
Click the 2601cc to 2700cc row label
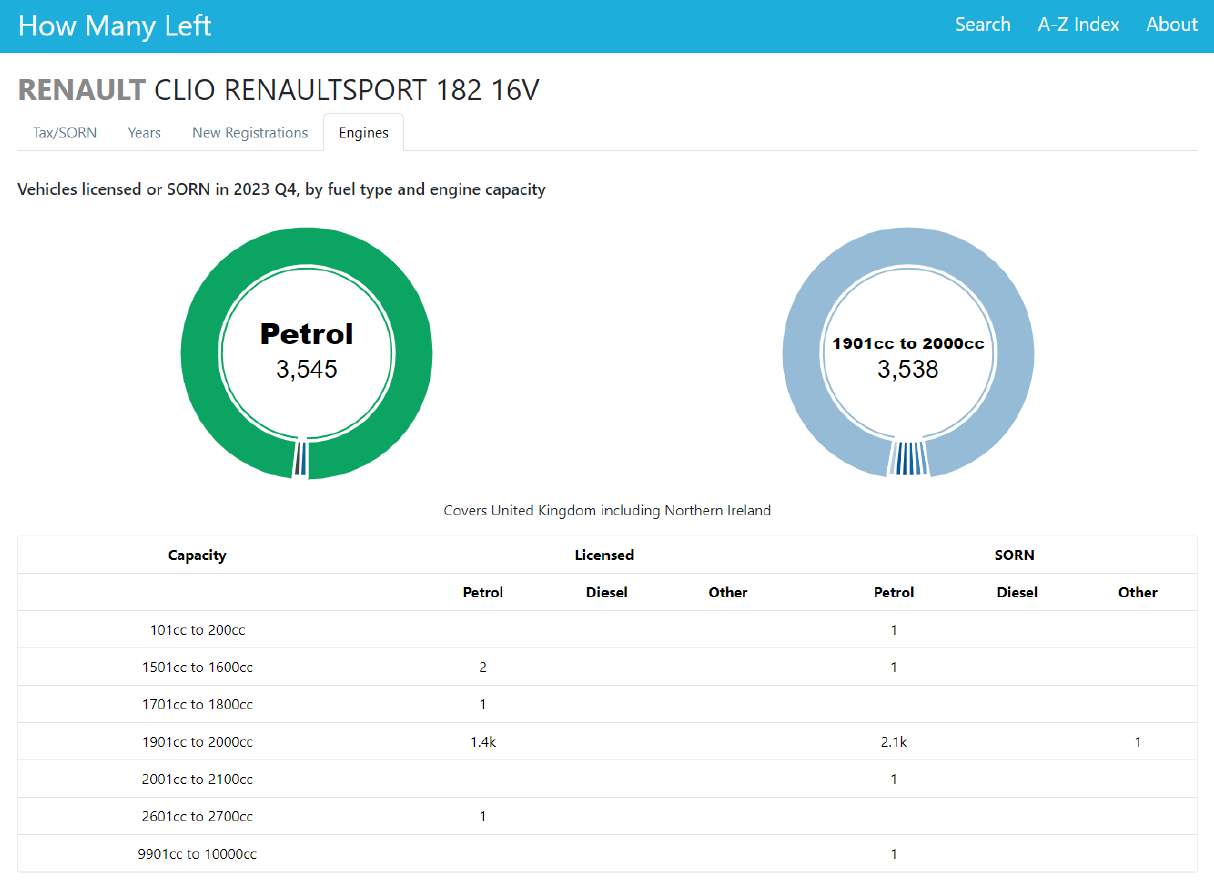pos(197,816)
